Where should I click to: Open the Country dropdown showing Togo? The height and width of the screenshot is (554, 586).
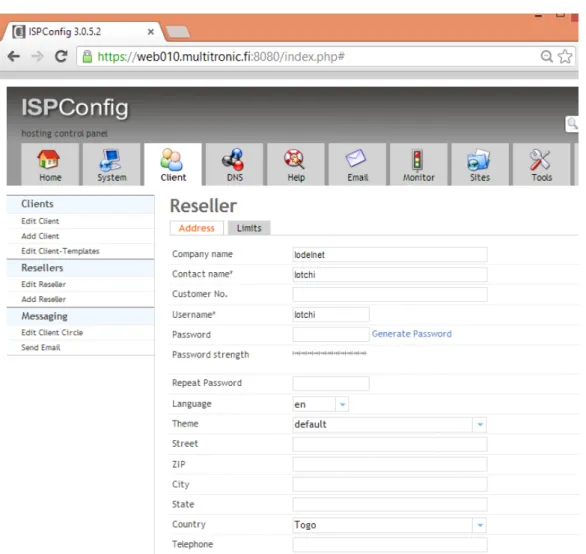[390, 525]
